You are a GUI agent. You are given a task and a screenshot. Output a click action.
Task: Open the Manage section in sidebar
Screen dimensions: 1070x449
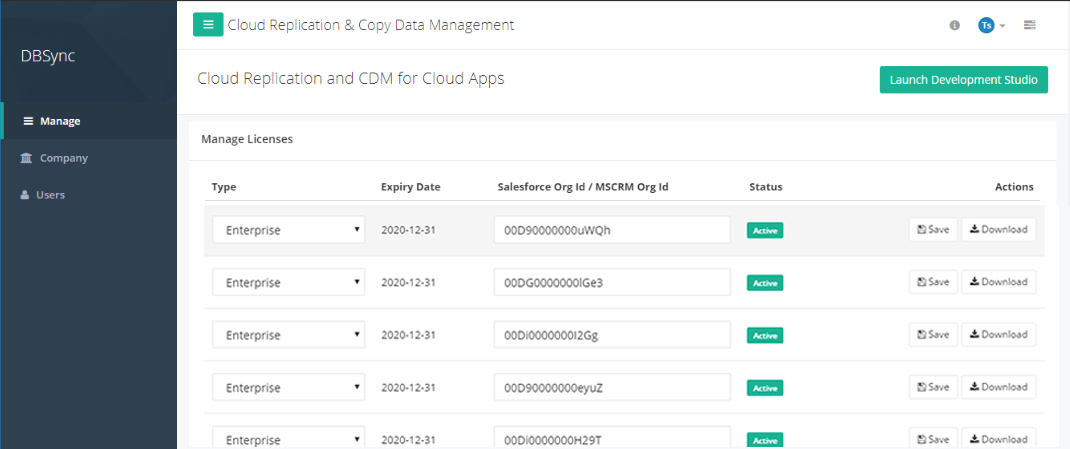59,121
